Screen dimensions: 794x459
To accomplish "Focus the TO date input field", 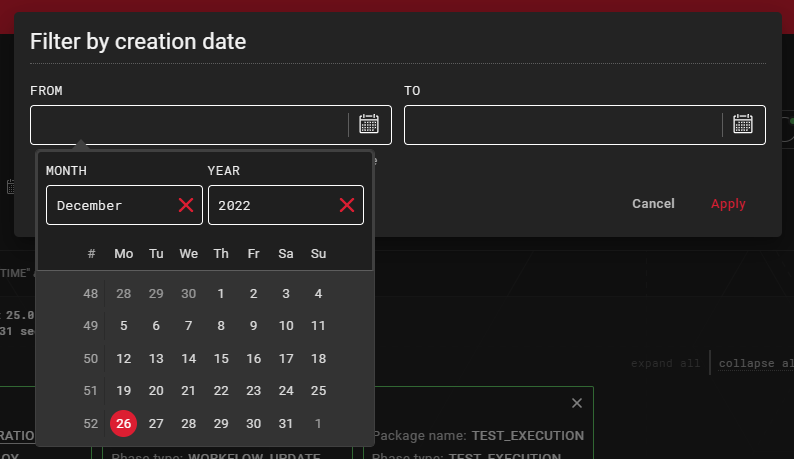I will coord(562,125).
